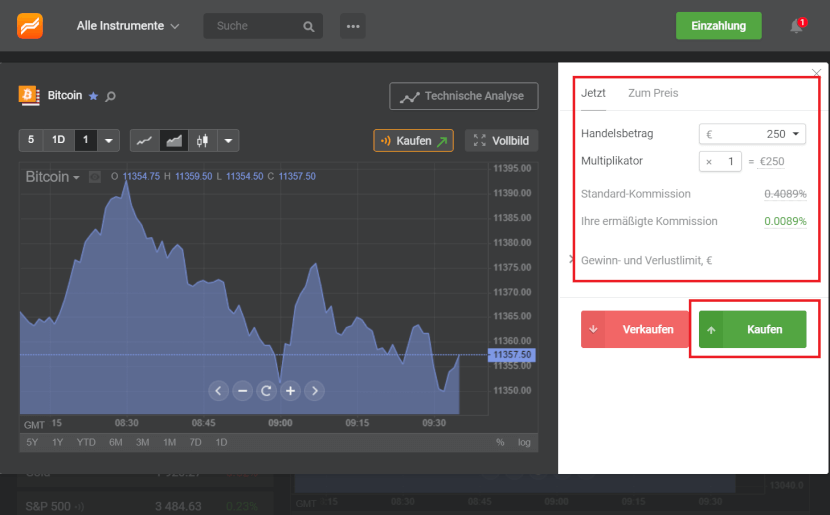
Task: Select the 6M time range
Action: tap(115, 442)
